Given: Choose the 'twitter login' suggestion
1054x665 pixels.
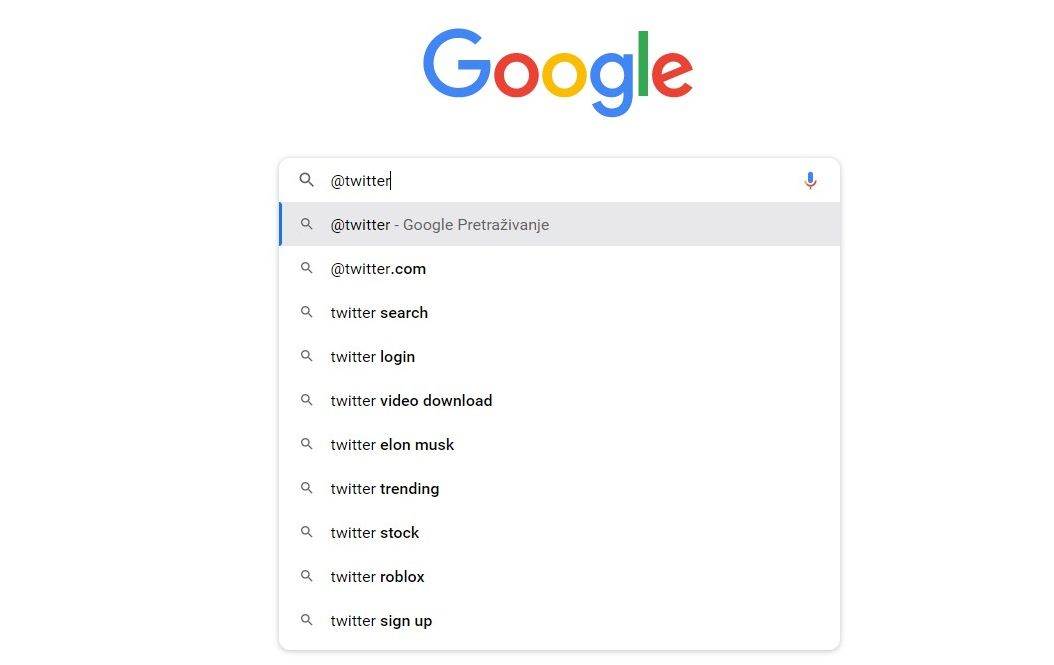Looking at the screenshot, I should pyautogui.click(x=373, y=356).
